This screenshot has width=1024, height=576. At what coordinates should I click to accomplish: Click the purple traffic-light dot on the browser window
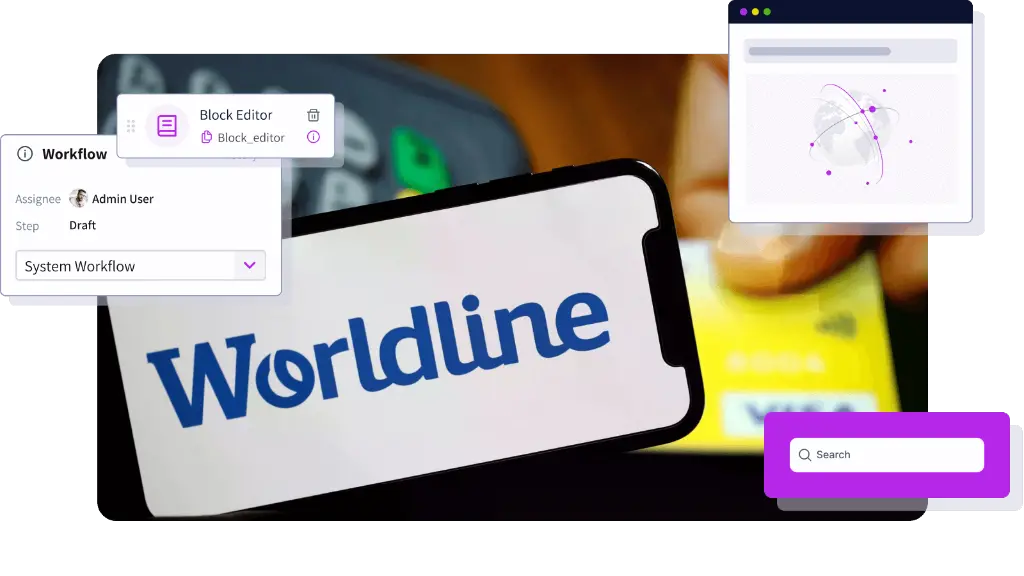742,12
